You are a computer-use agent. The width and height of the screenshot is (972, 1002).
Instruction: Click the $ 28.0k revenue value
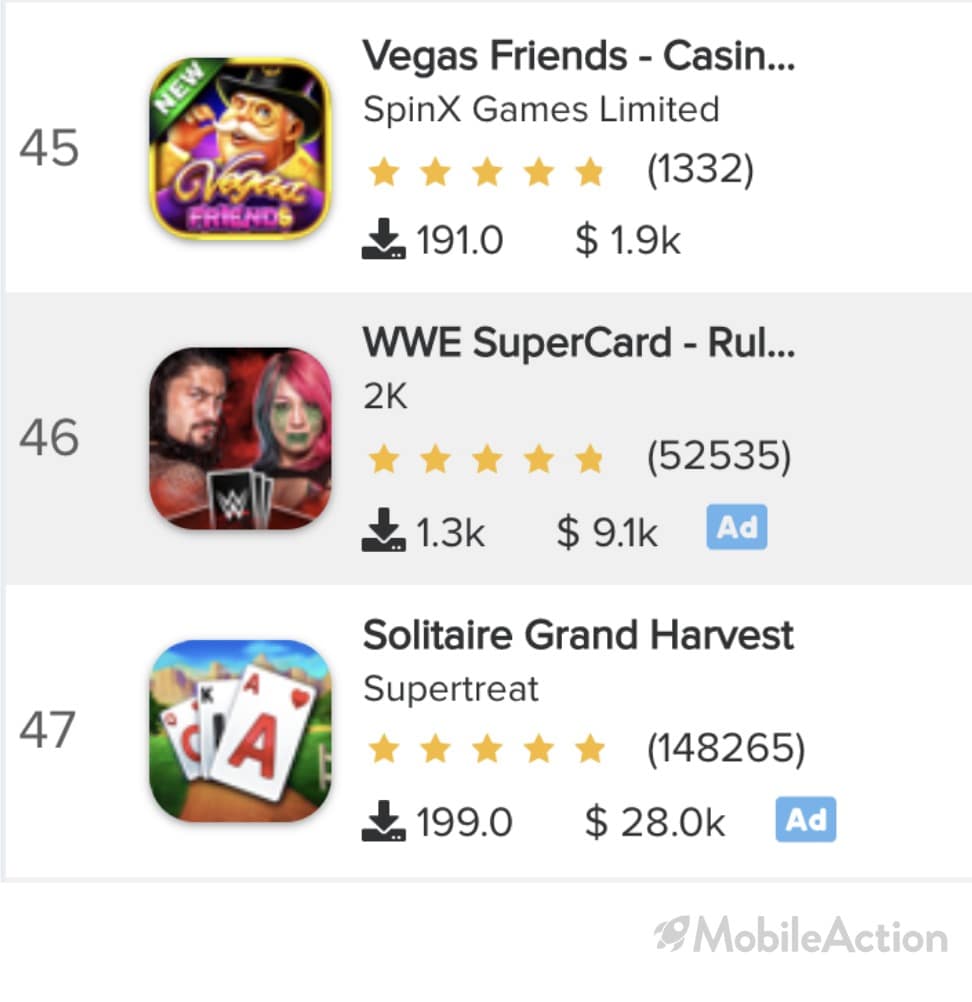(x=655, y=822)
